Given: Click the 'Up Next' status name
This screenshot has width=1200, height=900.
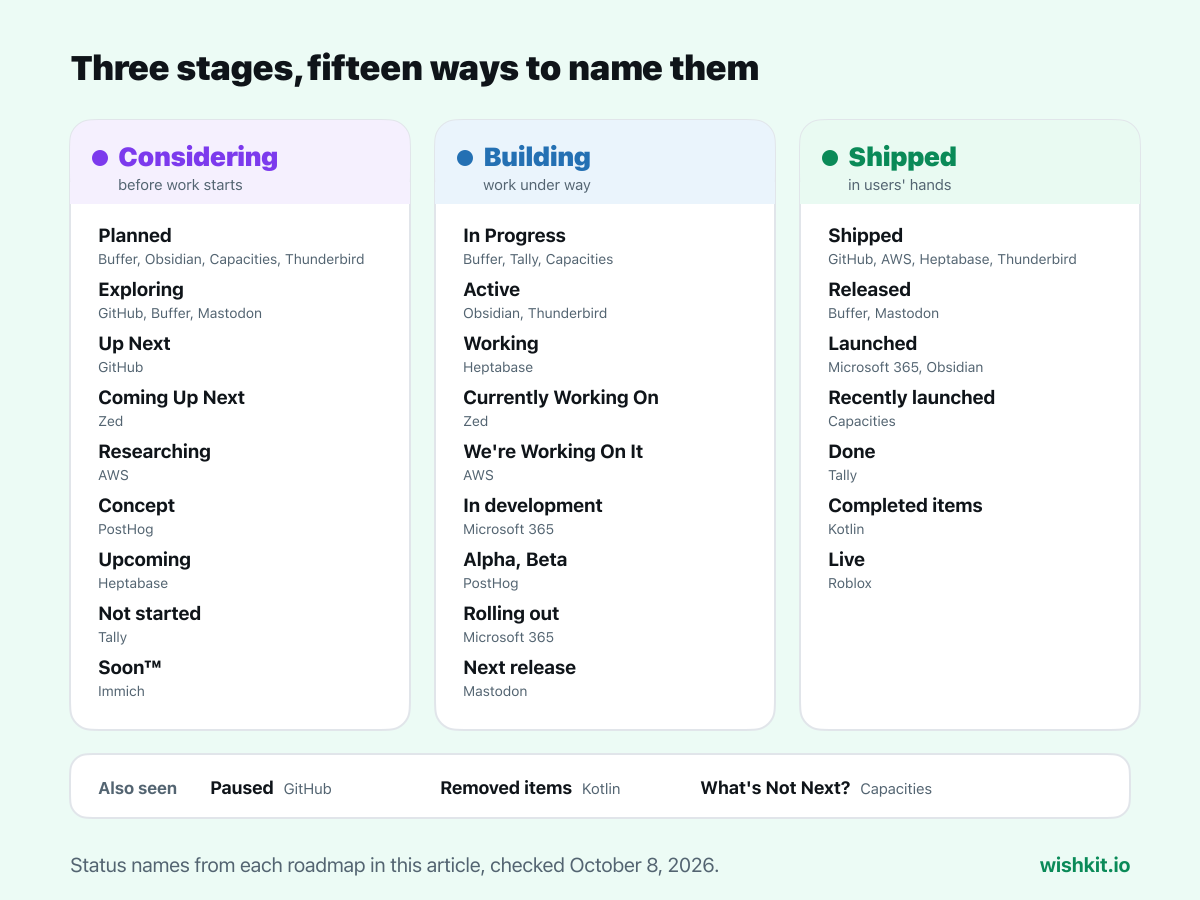Looking at the screenshot, I should [x=134, y=344].
